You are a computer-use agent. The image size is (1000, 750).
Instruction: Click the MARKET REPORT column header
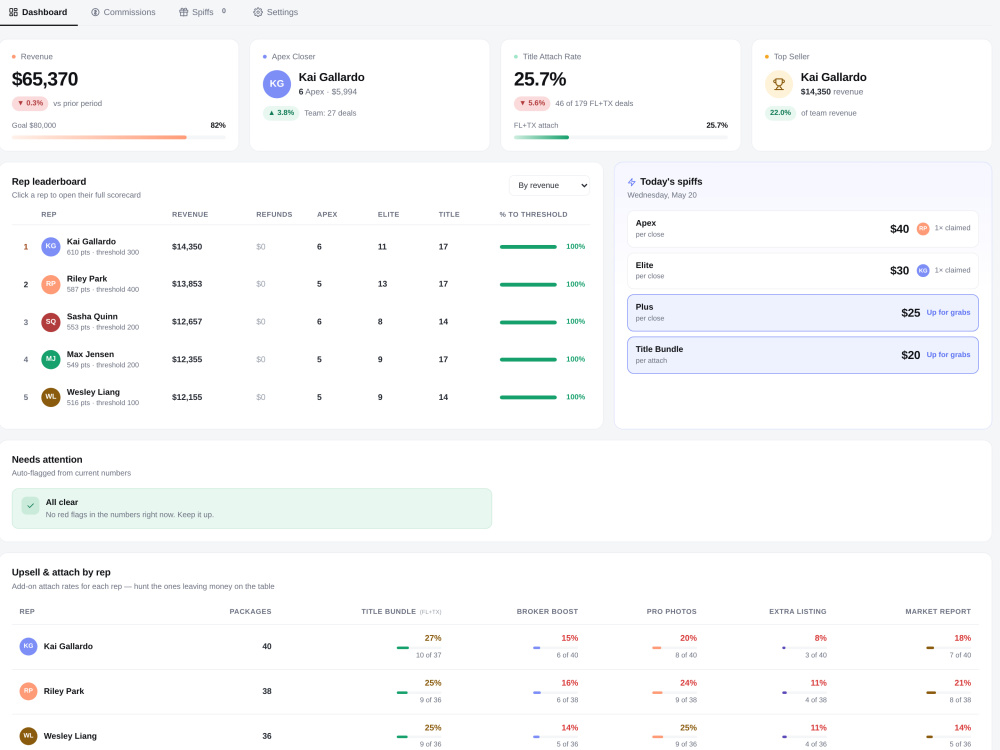pyautogui.click(x=938, y=612)
